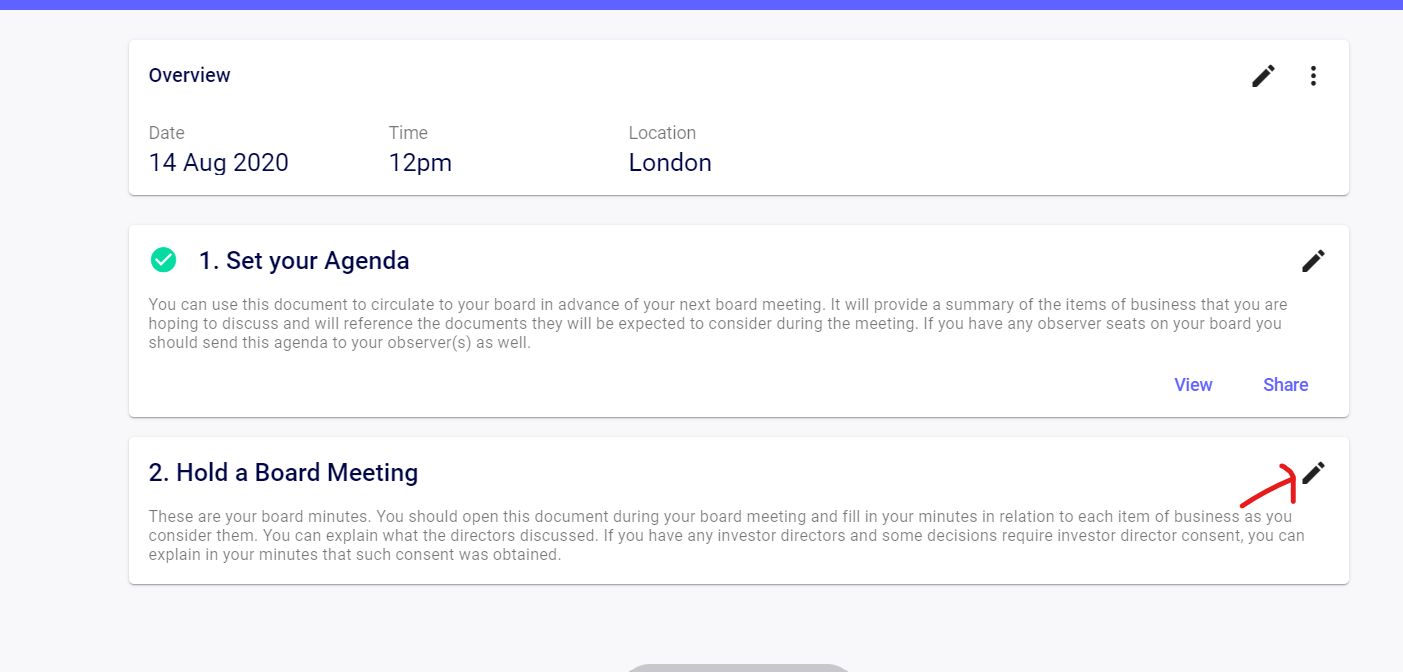
Task: Open the agenda via View link
Action: coord(1193,385)
